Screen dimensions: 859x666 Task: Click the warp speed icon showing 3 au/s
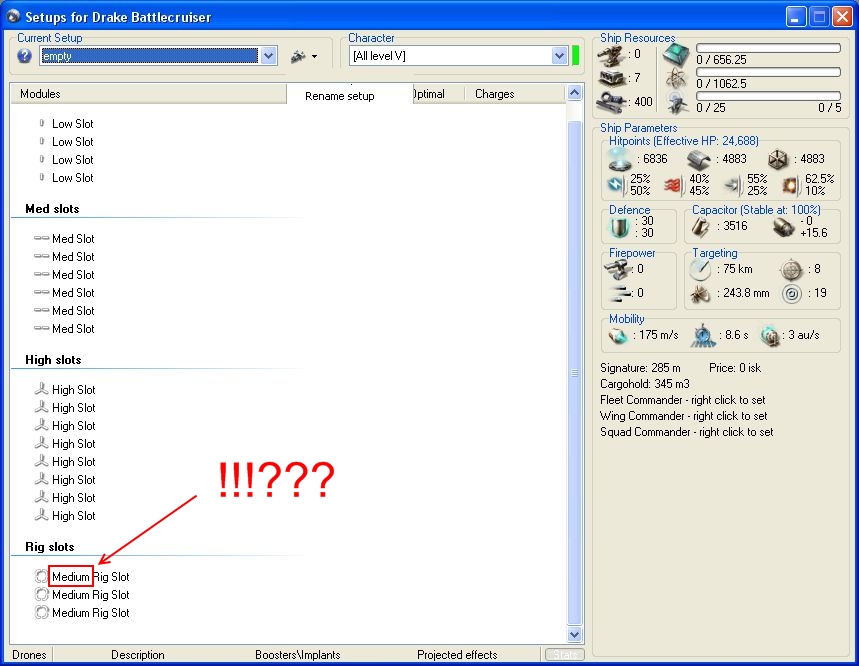coord(770,335)
